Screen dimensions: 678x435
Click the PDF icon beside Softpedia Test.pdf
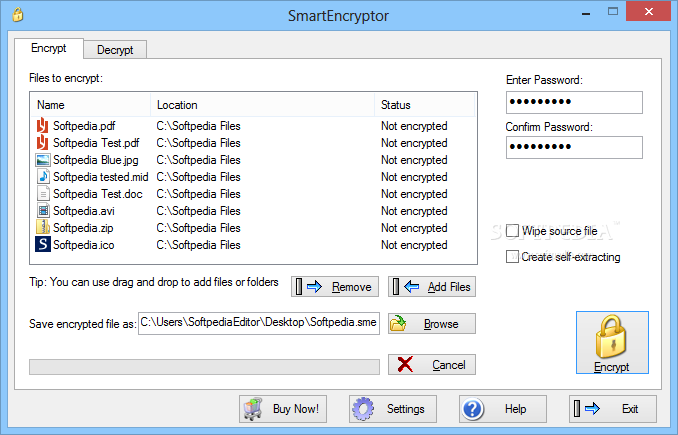point(42,143)
